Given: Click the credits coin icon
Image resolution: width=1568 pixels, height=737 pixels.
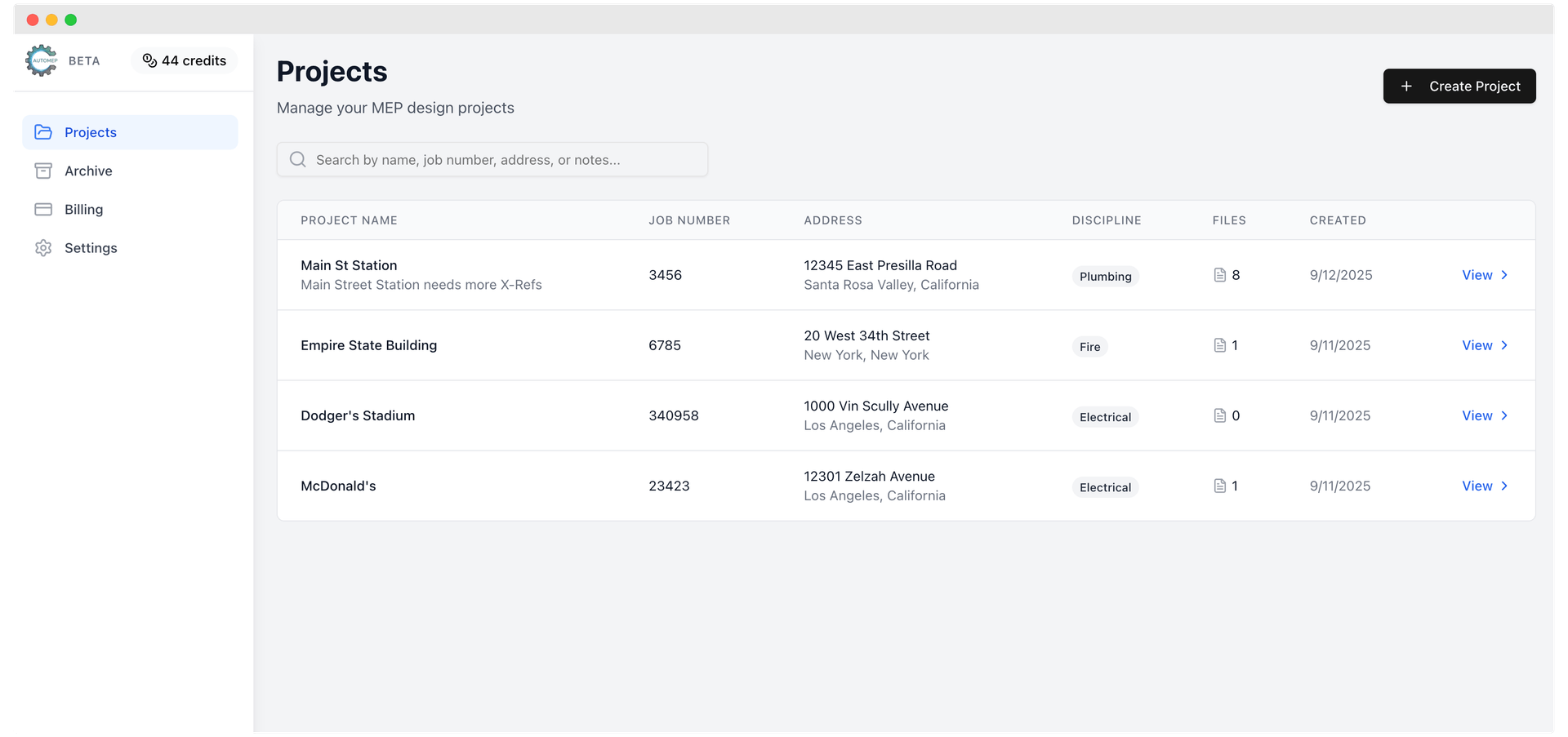Looking at the screenshot, I should (x=149, y=60).
